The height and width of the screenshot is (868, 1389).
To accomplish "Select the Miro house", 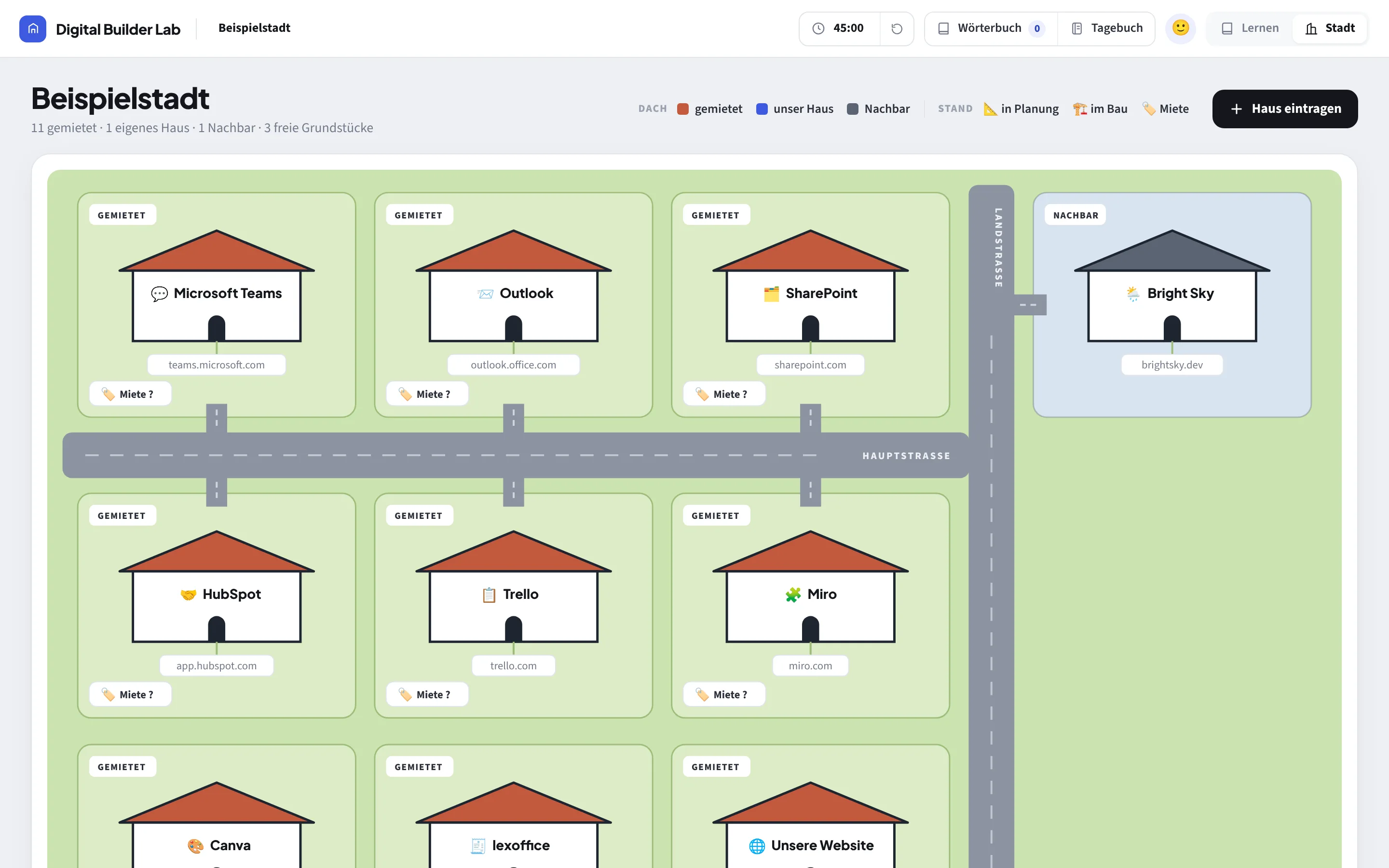I will coord(810,587).
